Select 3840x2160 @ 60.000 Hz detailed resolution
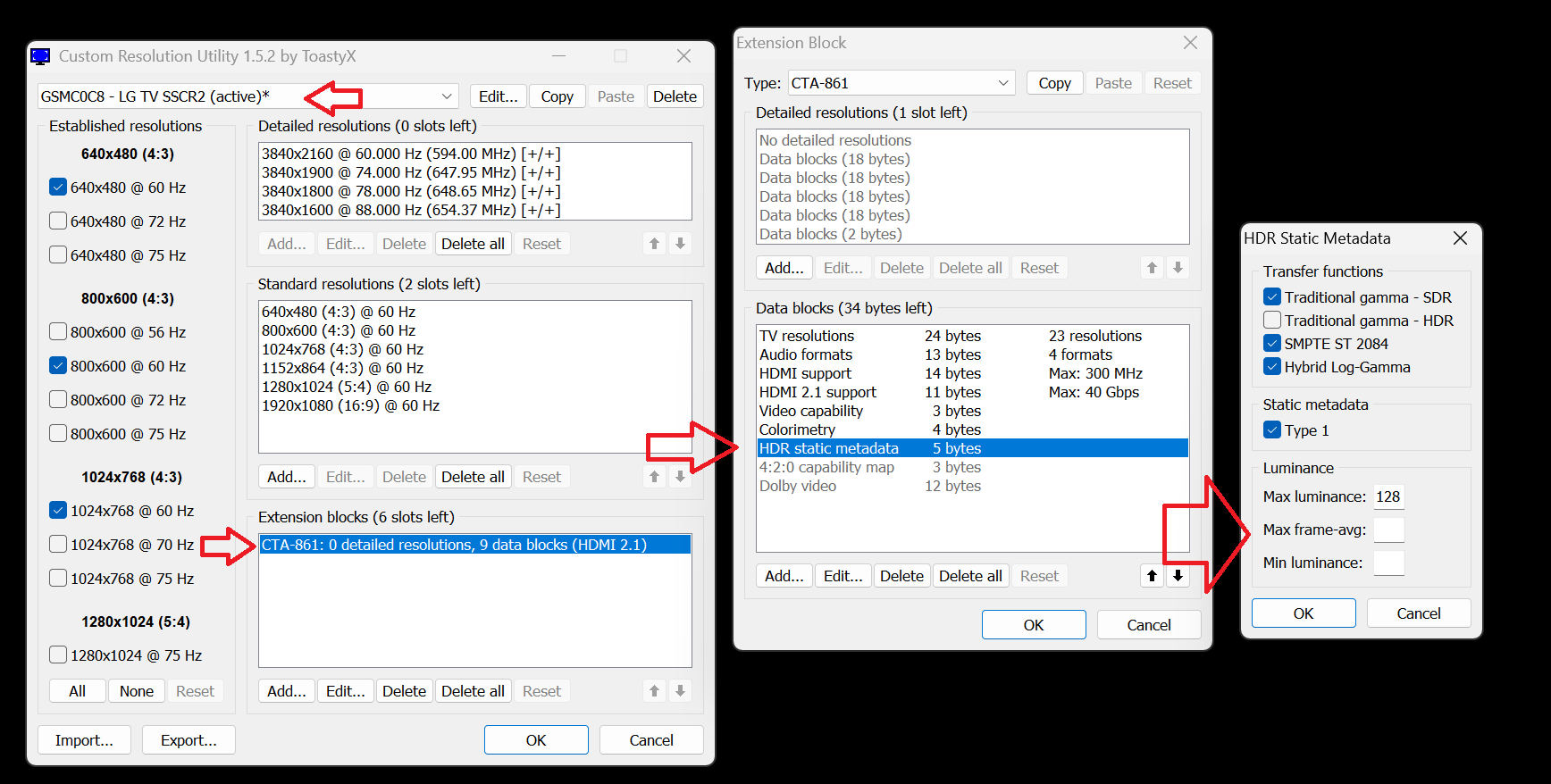The image size is (1551, 784). point(474,154)
